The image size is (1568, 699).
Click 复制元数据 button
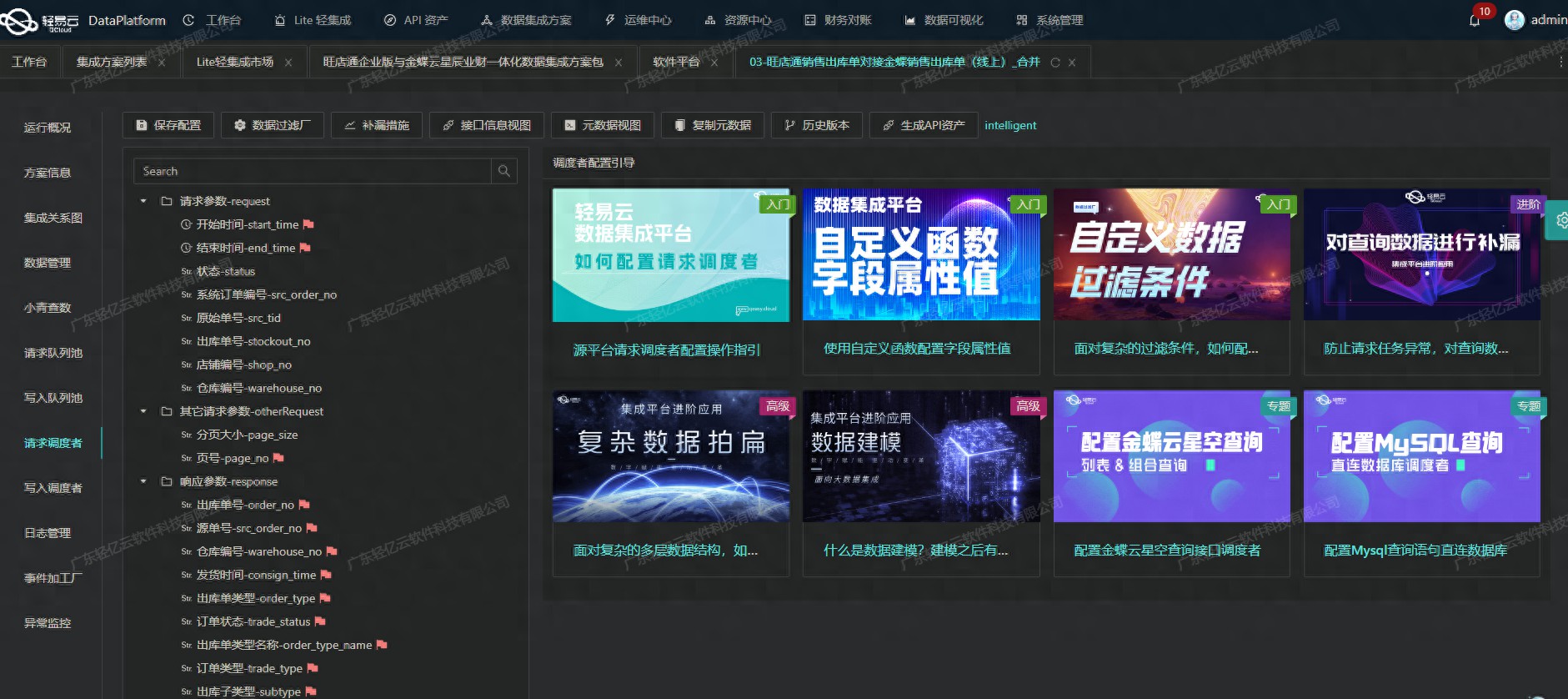(713, 125)
